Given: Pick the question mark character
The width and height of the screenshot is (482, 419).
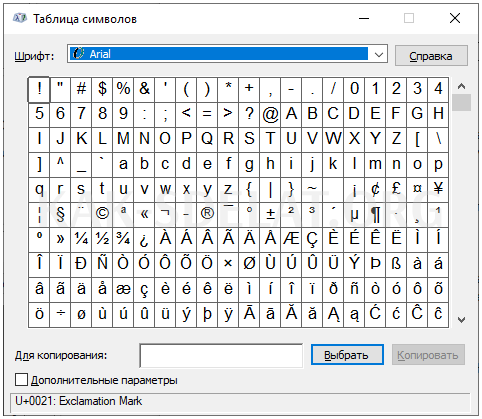Looking at the screenshot, I should point(249,114).
